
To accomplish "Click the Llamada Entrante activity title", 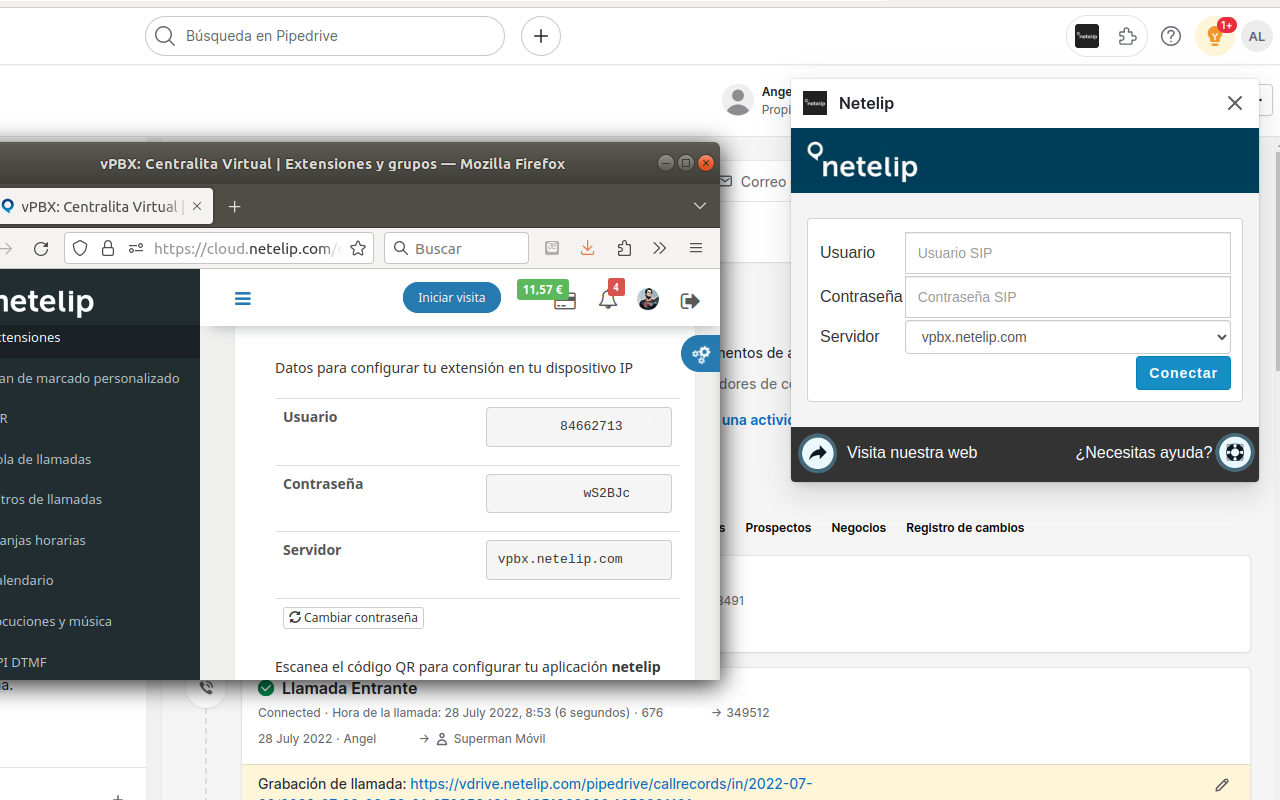I will pyautogui.click(x=350, y=689).
